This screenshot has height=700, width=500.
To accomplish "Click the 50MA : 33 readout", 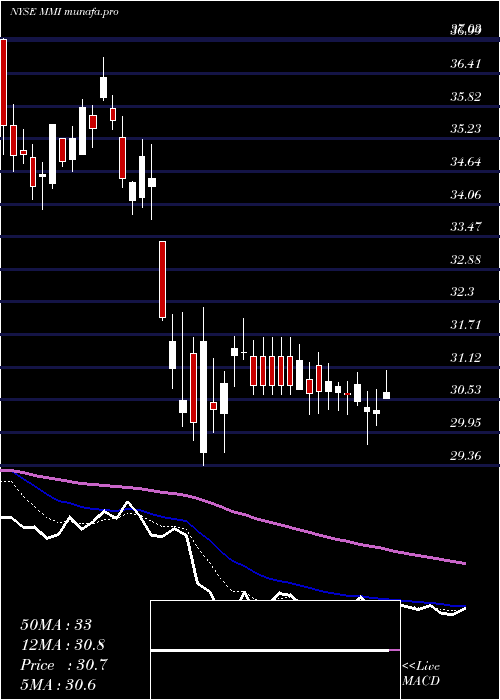I will pos(56,625).
